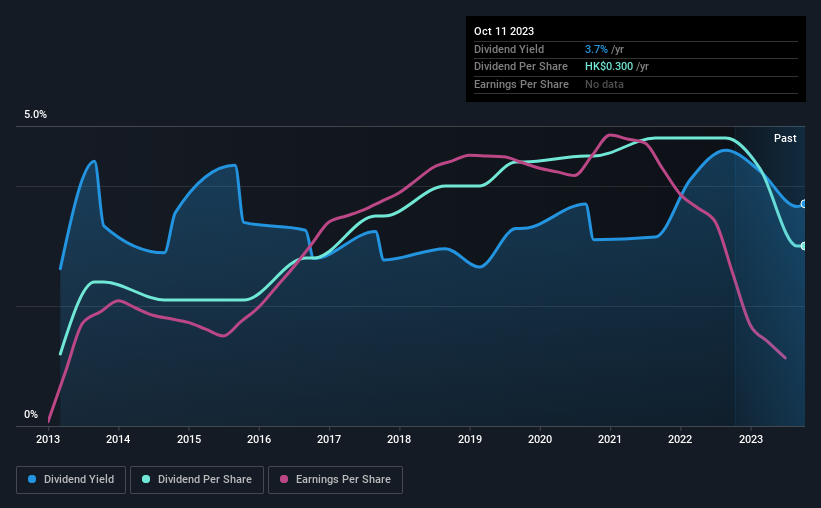
Task: Toggle the Dividend Yield legend button
Action: (71, 480)
